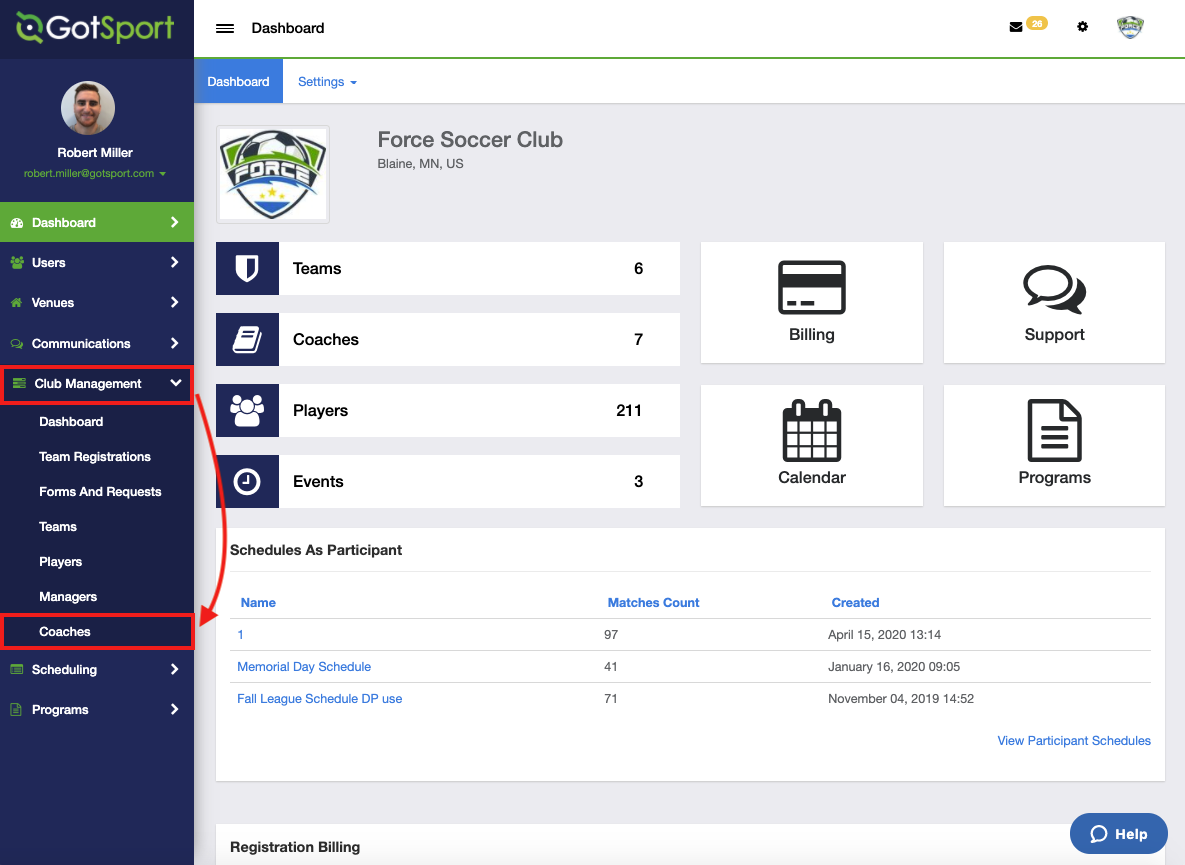Expand the sidebar Programs chevron

coord(175,709)
